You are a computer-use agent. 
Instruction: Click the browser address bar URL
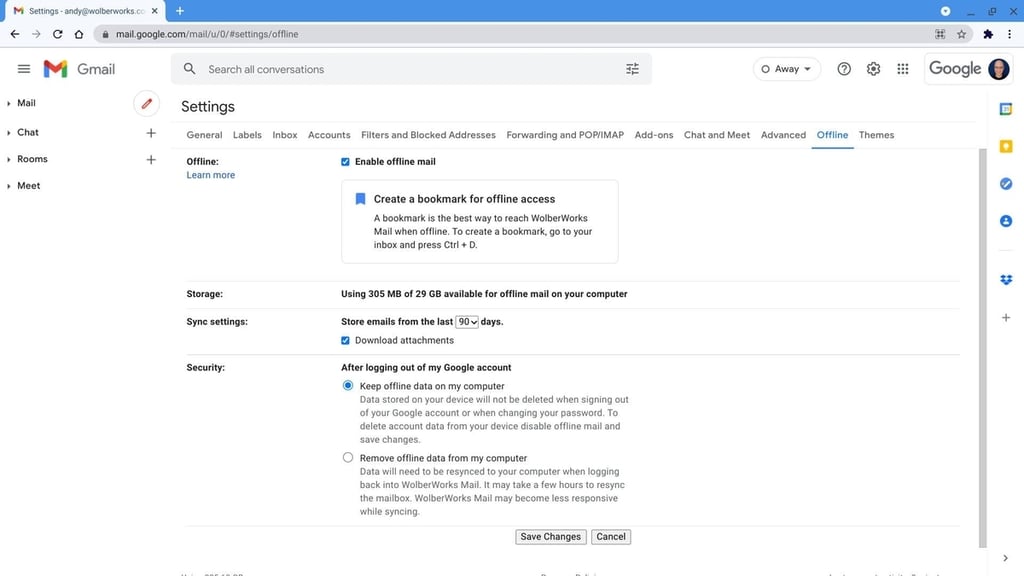coord(207,34)
